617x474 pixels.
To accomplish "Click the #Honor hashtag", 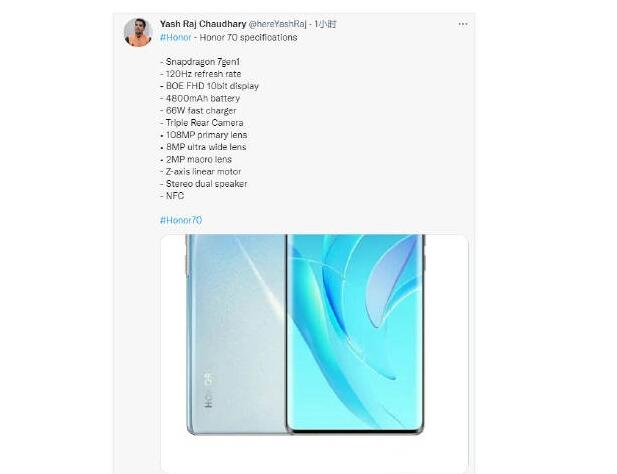I will [x=175, y=37].
